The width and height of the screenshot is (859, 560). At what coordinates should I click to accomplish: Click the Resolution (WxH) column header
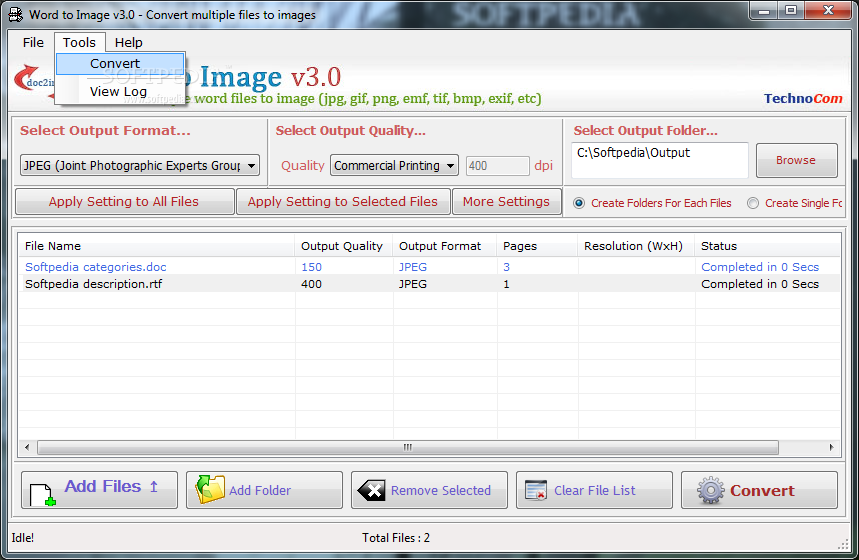point(636,246)
